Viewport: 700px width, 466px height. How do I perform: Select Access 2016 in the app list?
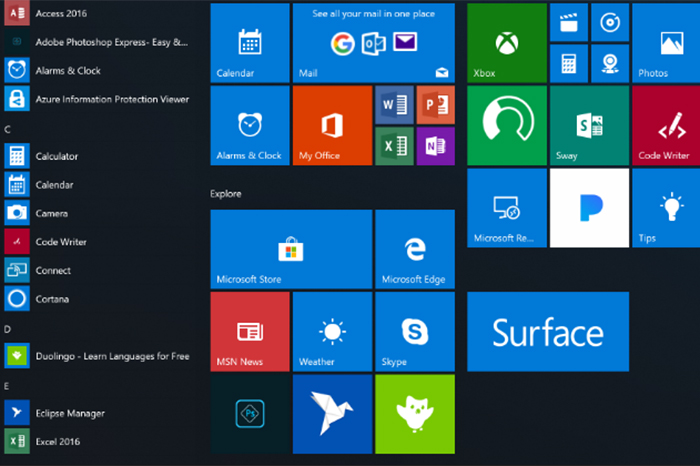click(x=60, y=14)
